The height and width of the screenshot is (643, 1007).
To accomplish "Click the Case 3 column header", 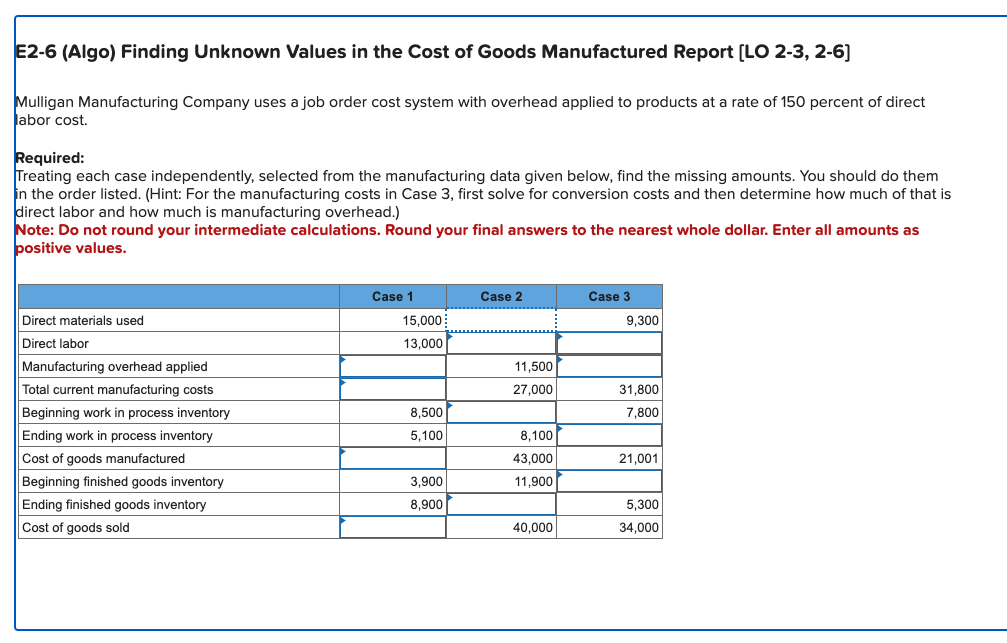I will (x=609, y=297).
